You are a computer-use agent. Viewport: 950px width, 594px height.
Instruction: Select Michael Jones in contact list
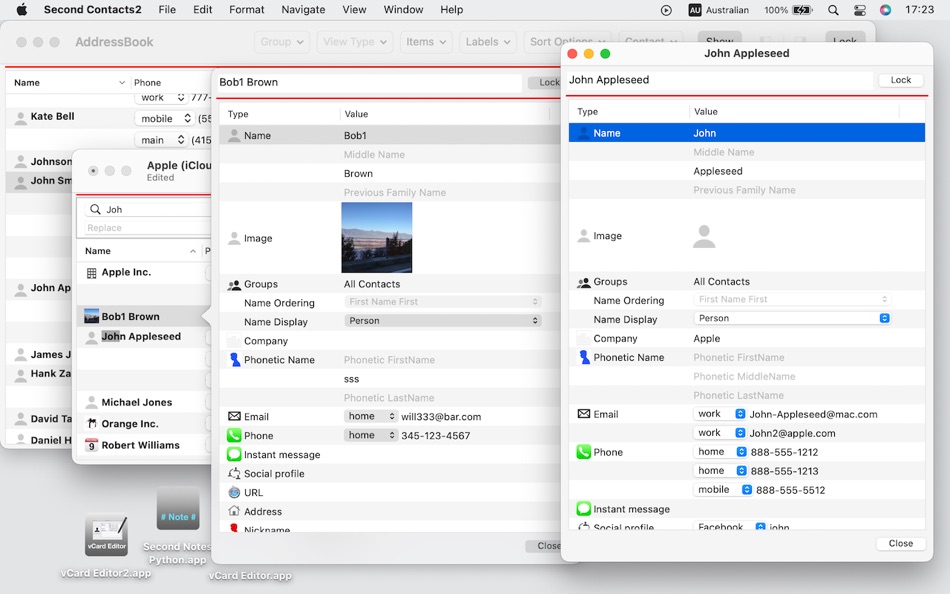tap(137, 402)
